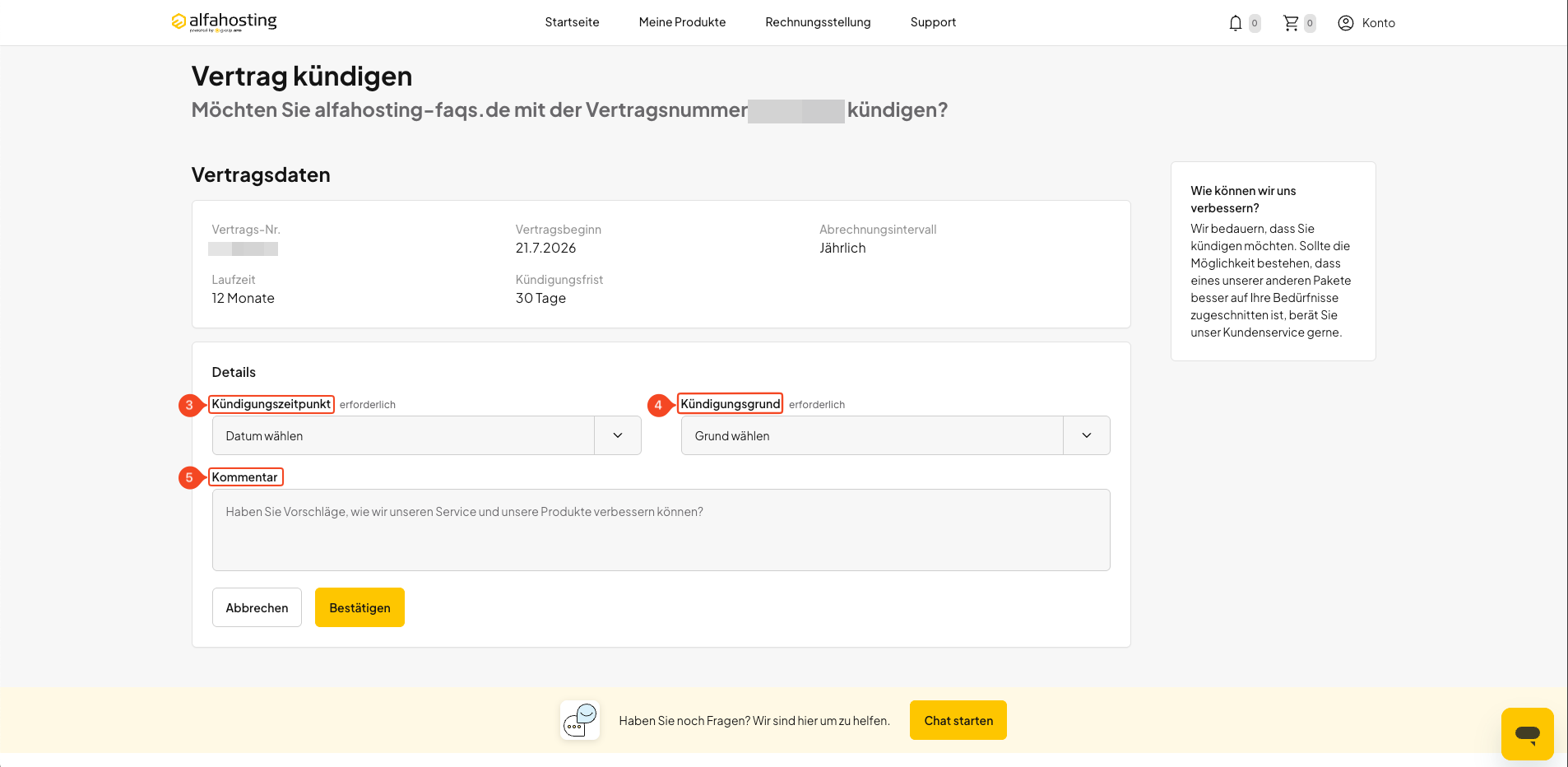Click the Abrechnungsintervall value Jährlich
Screen dimensions: 1568x767
(842, 248)
